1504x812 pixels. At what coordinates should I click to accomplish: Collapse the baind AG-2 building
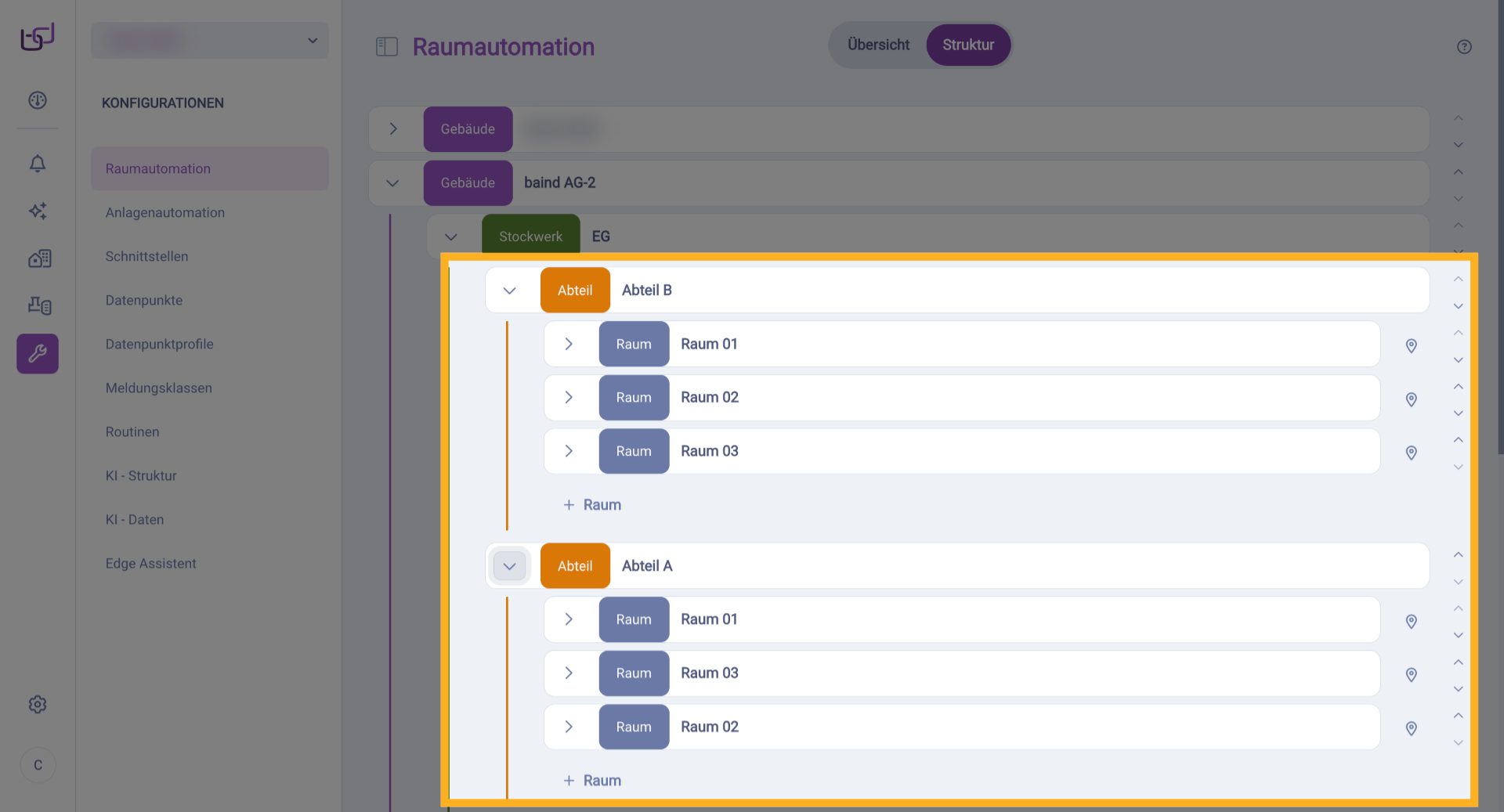[x=393, y=183]
